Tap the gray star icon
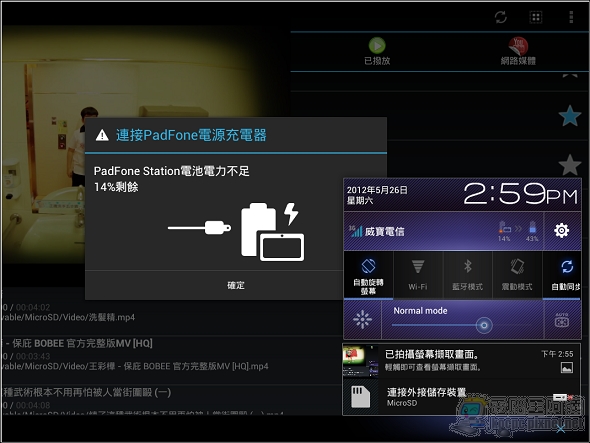The image size is (590, 443). pyautogui.click(x=570, y=165)
